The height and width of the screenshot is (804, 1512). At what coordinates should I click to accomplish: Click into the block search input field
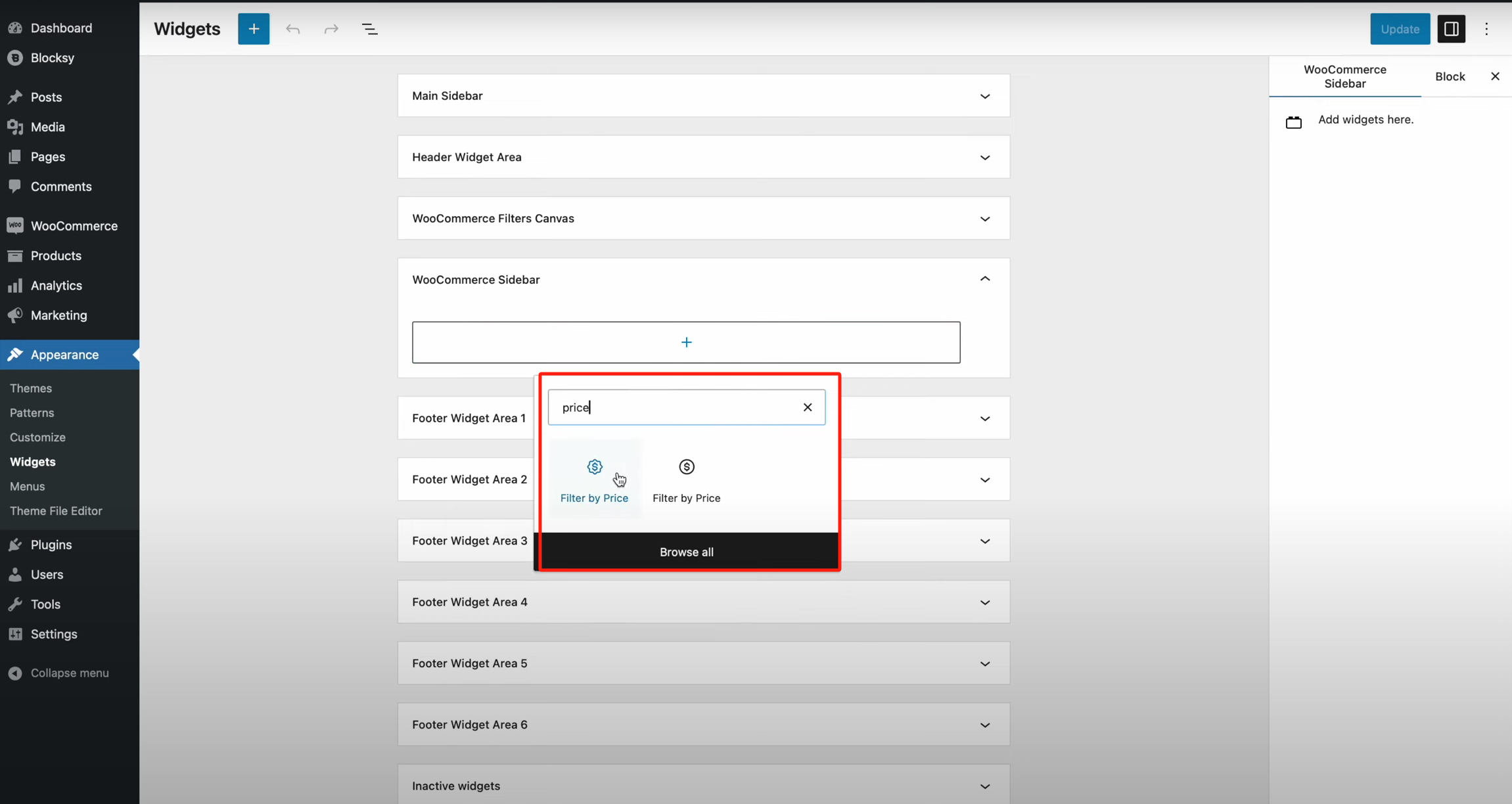click(x=677, y=407)
